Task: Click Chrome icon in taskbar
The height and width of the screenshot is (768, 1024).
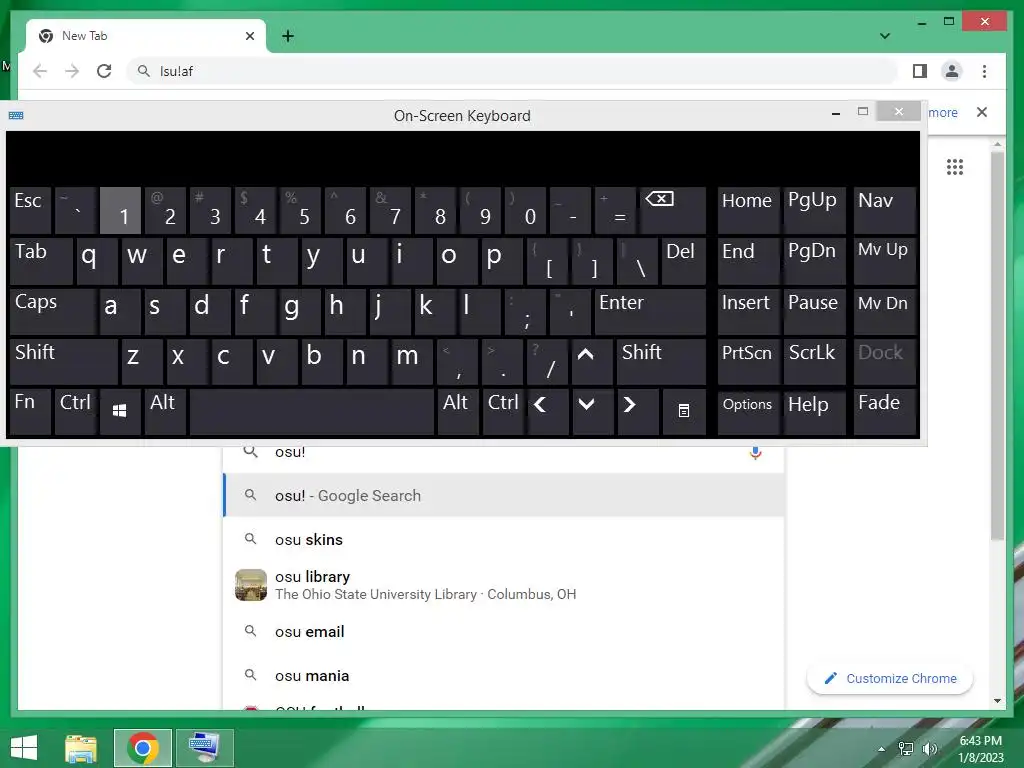Action: (x=143, y=748)
